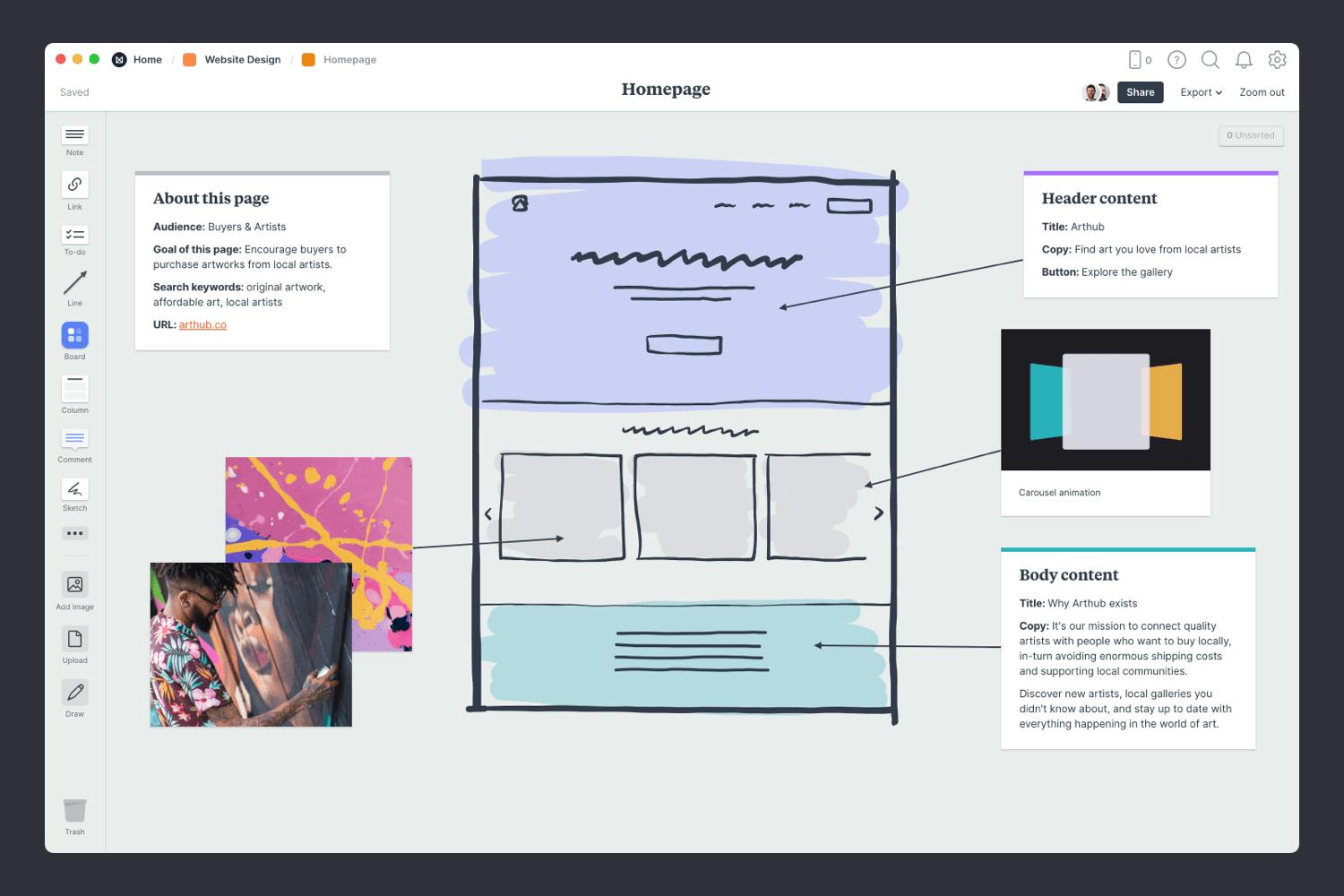Click the photo of the artist painting
1344x896 pixels.
251,644
